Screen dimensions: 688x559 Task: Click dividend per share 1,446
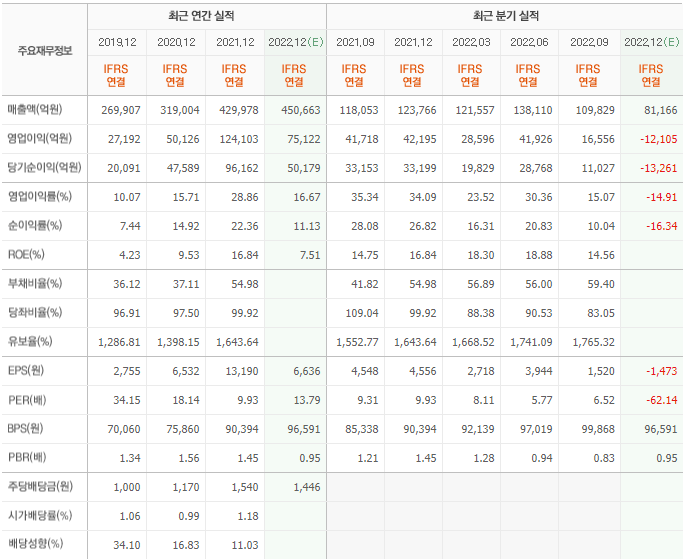(307, 487)
